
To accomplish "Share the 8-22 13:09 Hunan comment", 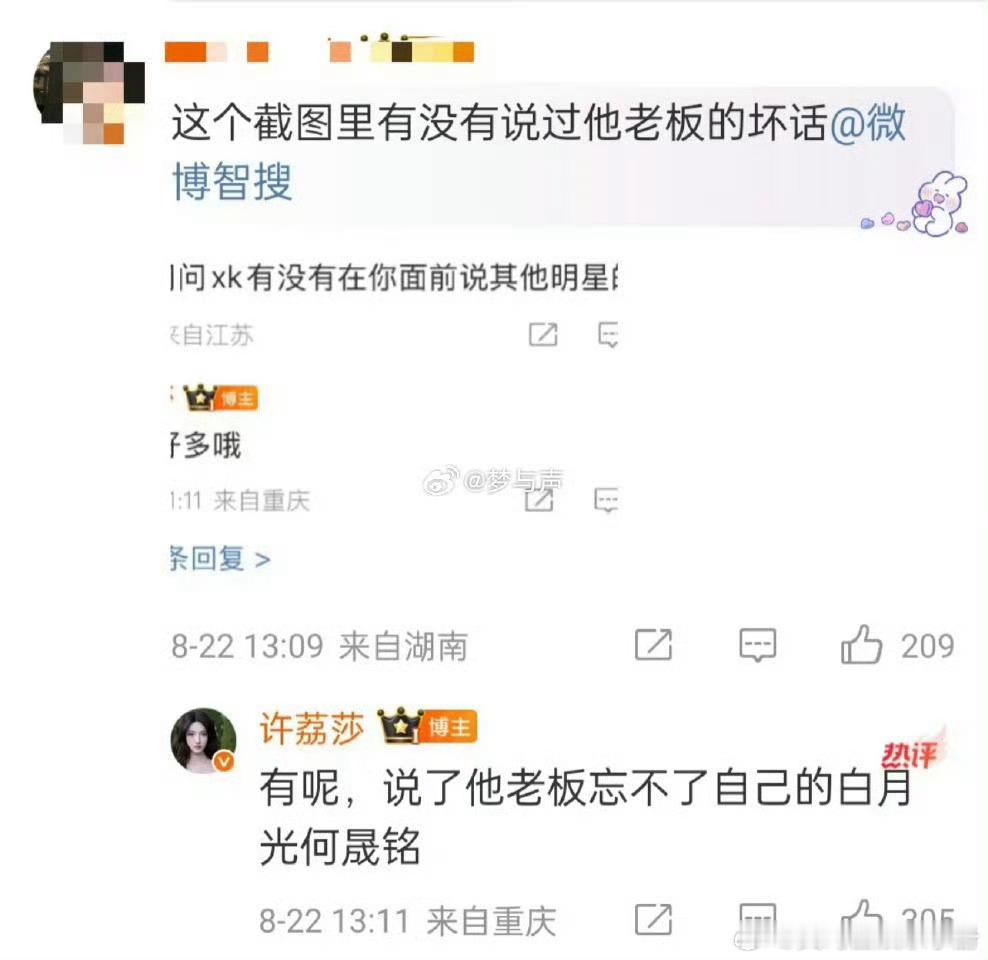I will (x=653, y=645).
